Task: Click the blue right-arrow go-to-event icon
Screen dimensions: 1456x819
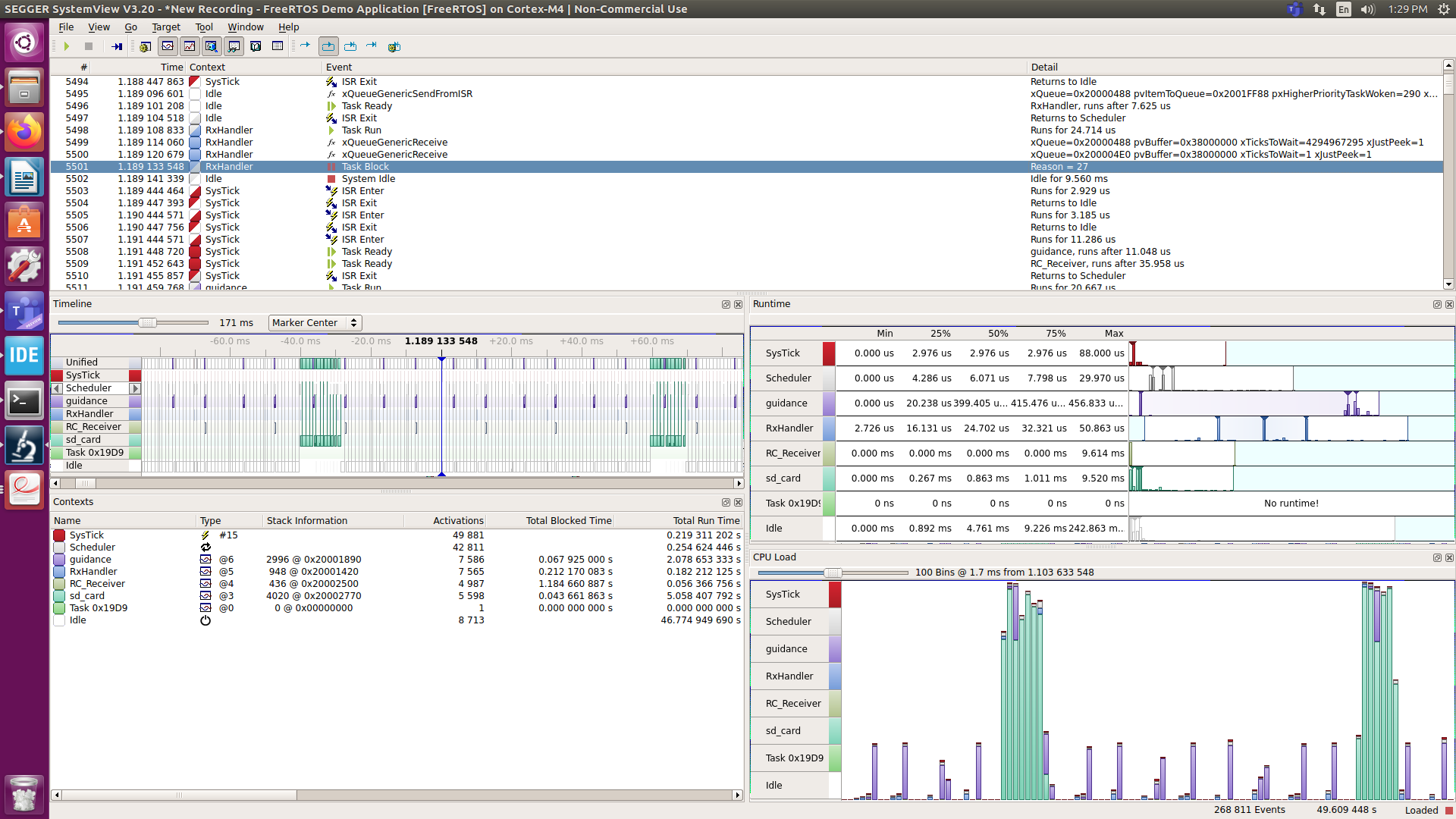Action: click(305, 45)
